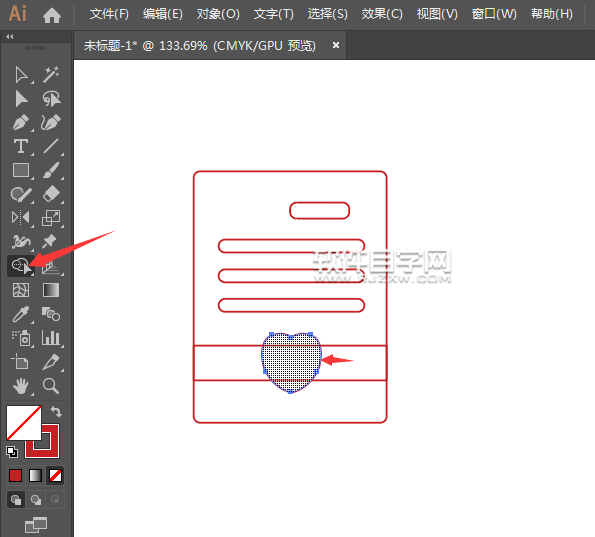Select the Symbol Sprayer tool
595x537 pixels.
click(x=21, y=338)
